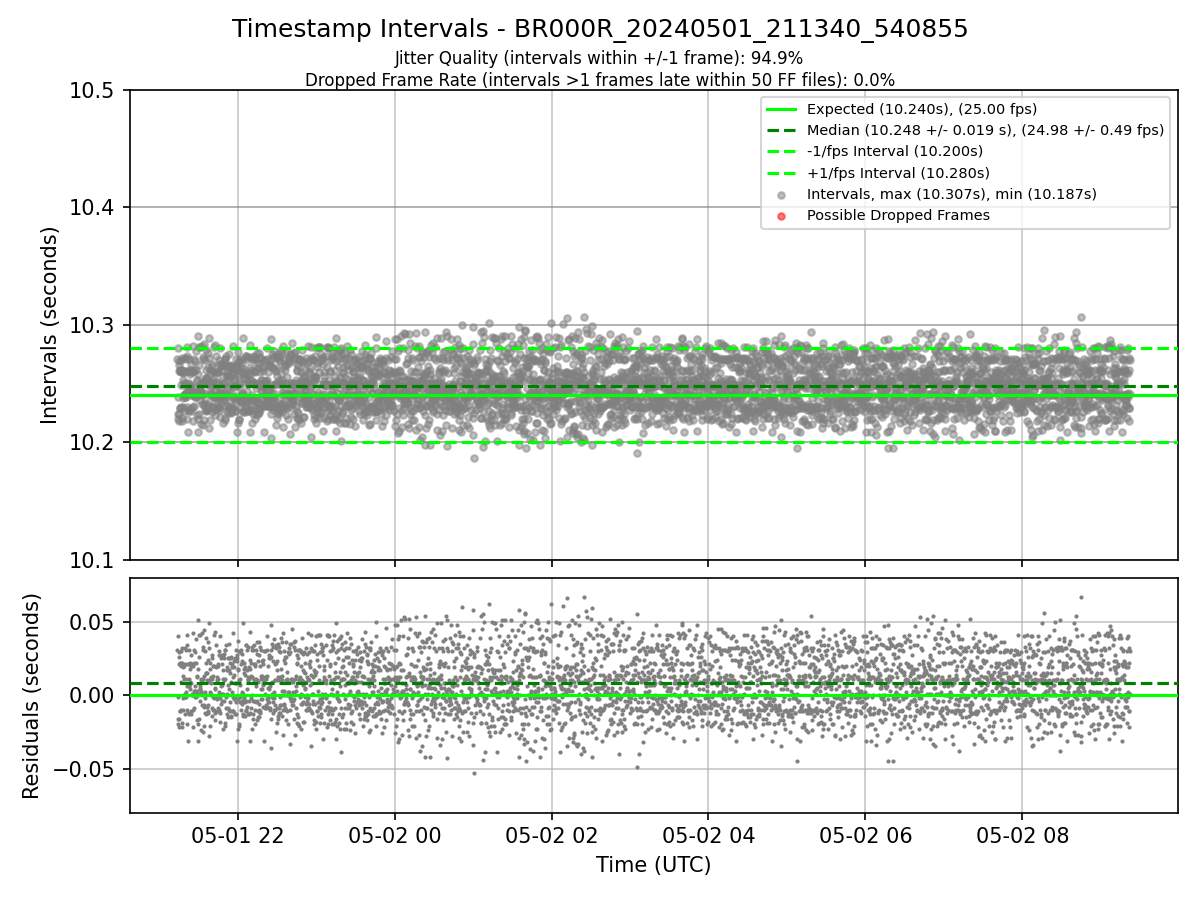1200x900 pixels.
Task: Click the '05-02 08' time tick label
Action: (x=1021, y=835)
